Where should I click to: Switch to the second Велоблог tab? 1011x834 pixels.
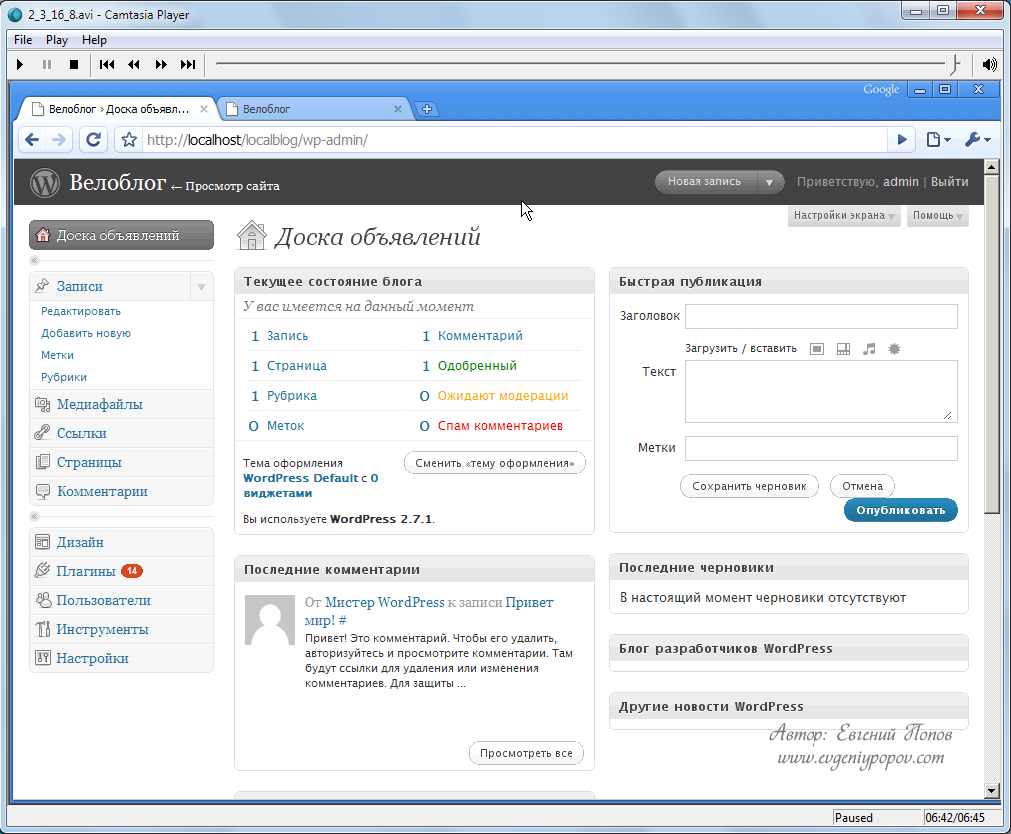tap(309, 109)
